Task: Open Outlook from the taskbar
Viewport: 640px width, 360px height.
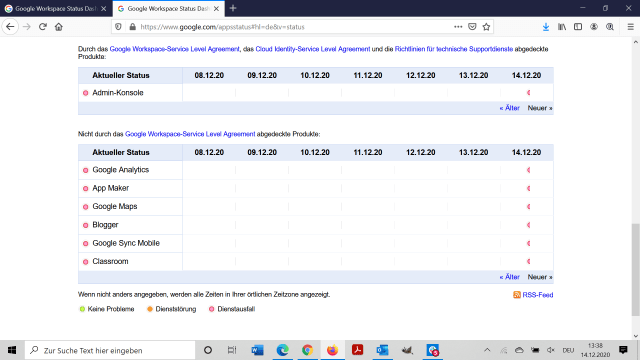Action: pos(382,350)
